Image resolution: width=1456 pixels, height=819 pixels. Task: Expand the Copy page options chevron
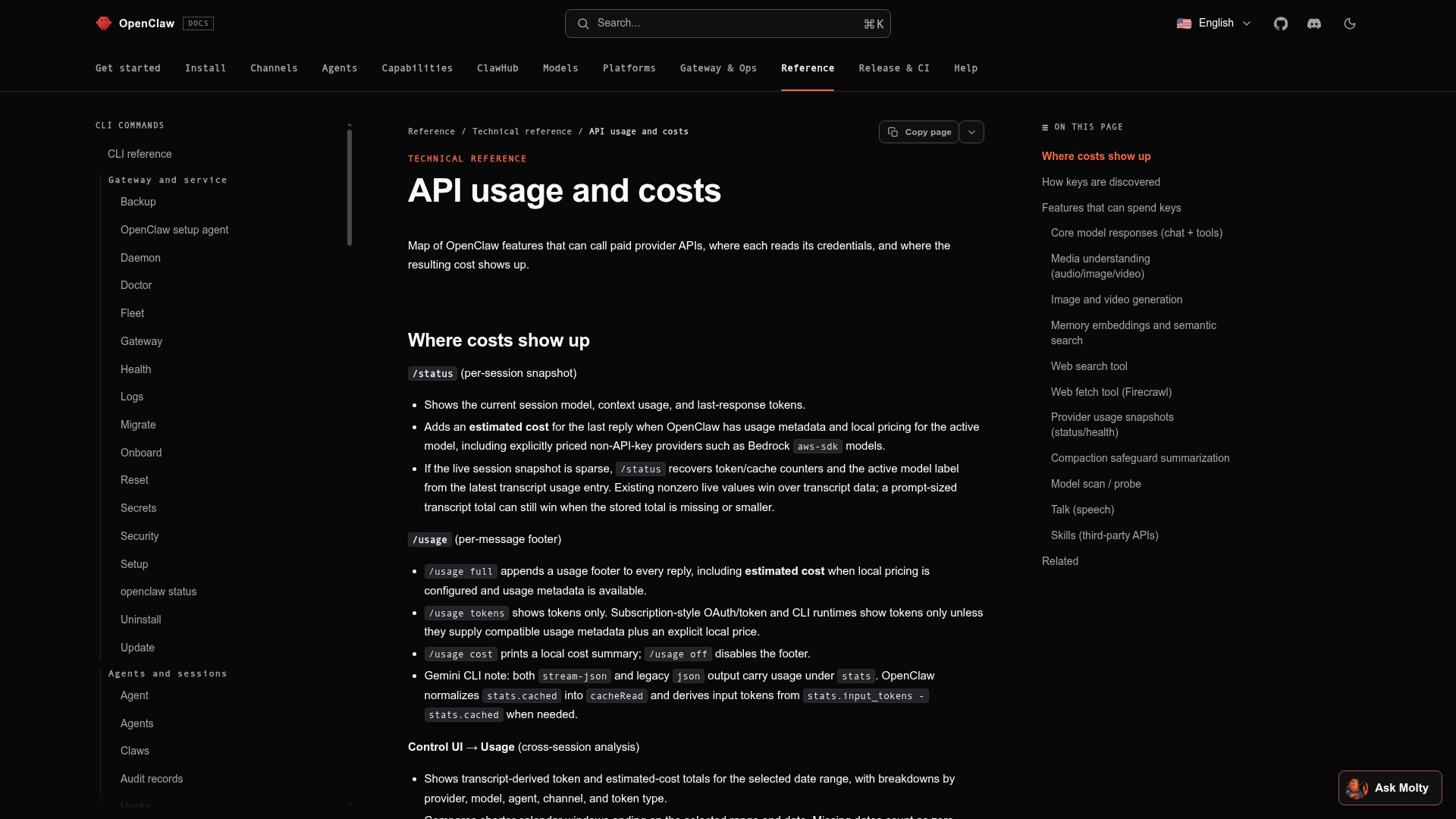tap(971, 132)
